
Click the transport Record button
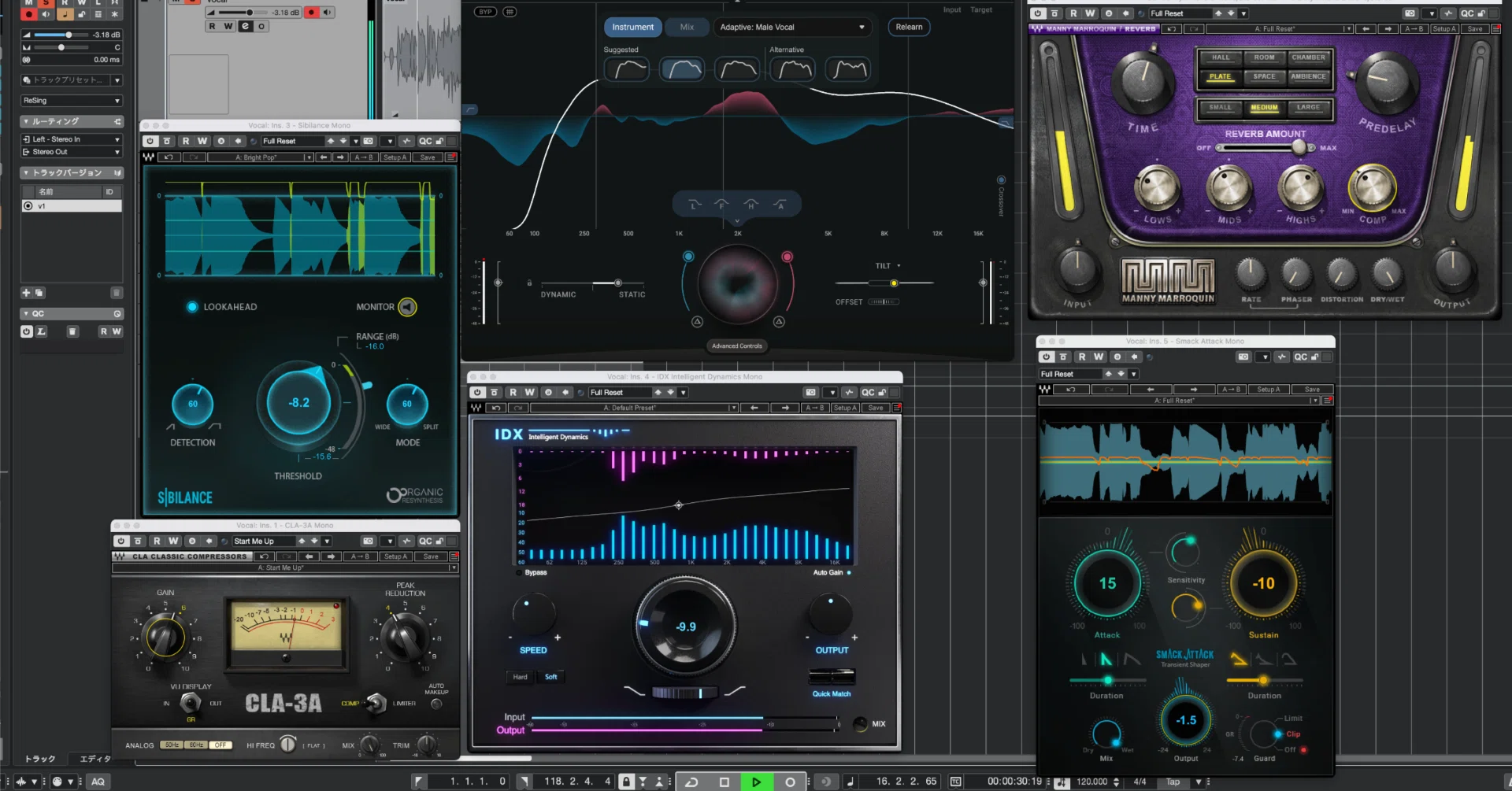pyautogui.click(x=790, y=782)
